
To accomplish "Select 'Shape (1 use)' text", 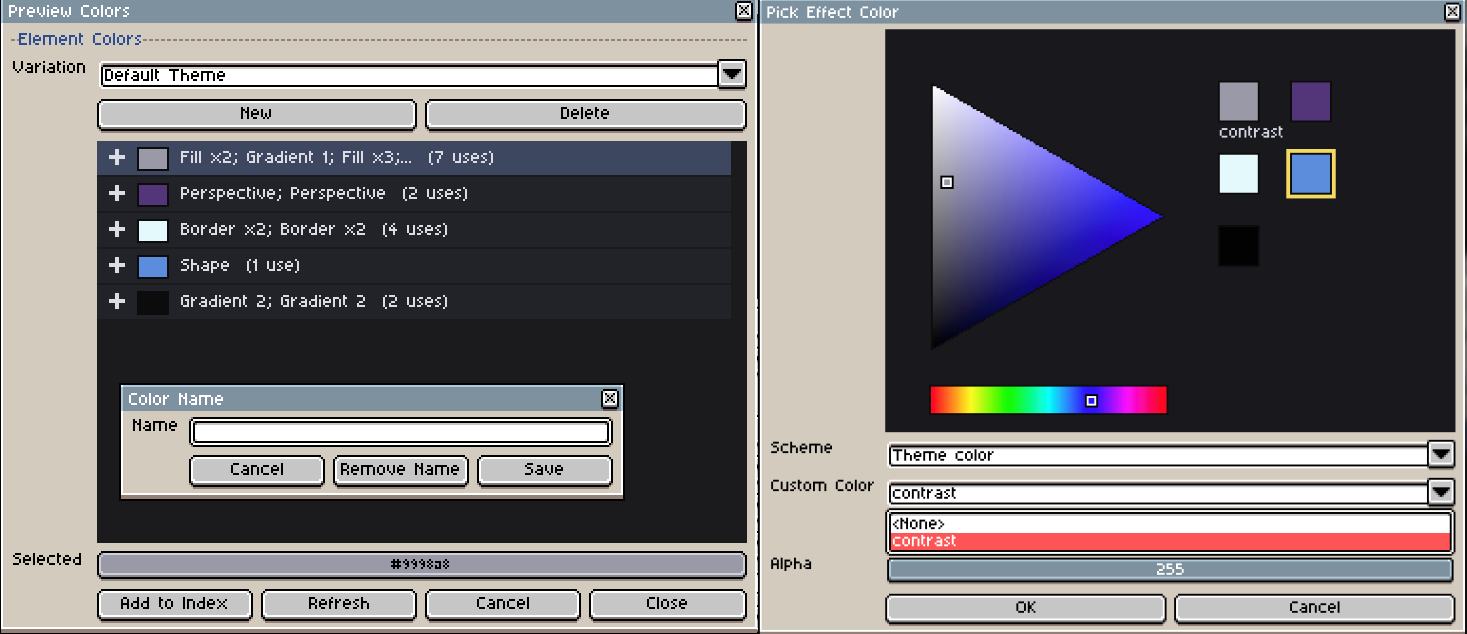I will (x=240, y=265).
